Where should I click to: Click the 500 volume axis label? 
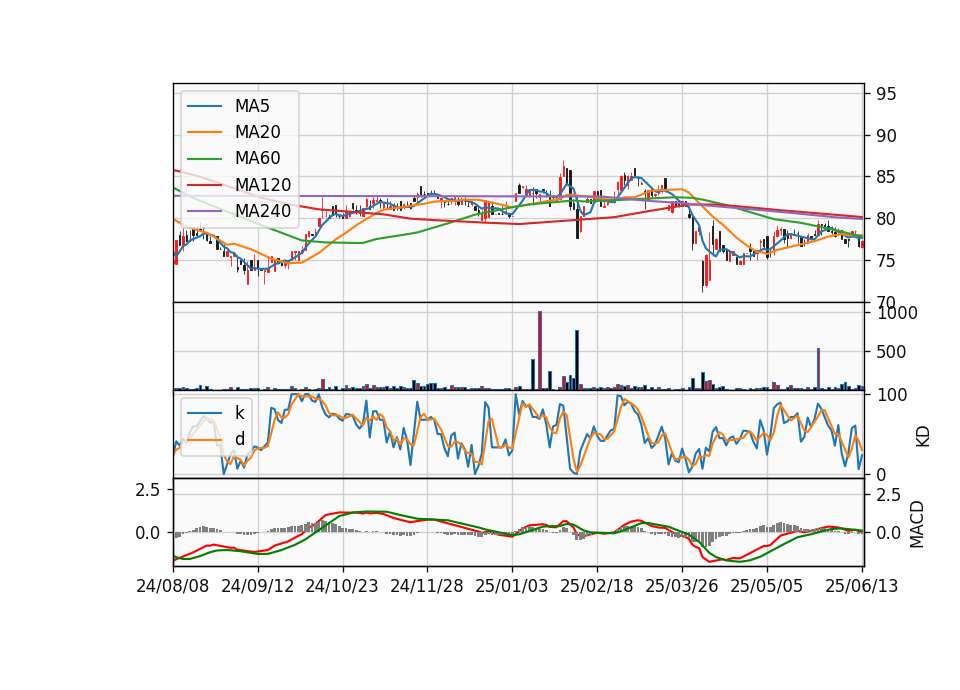[x=891, y=352]
